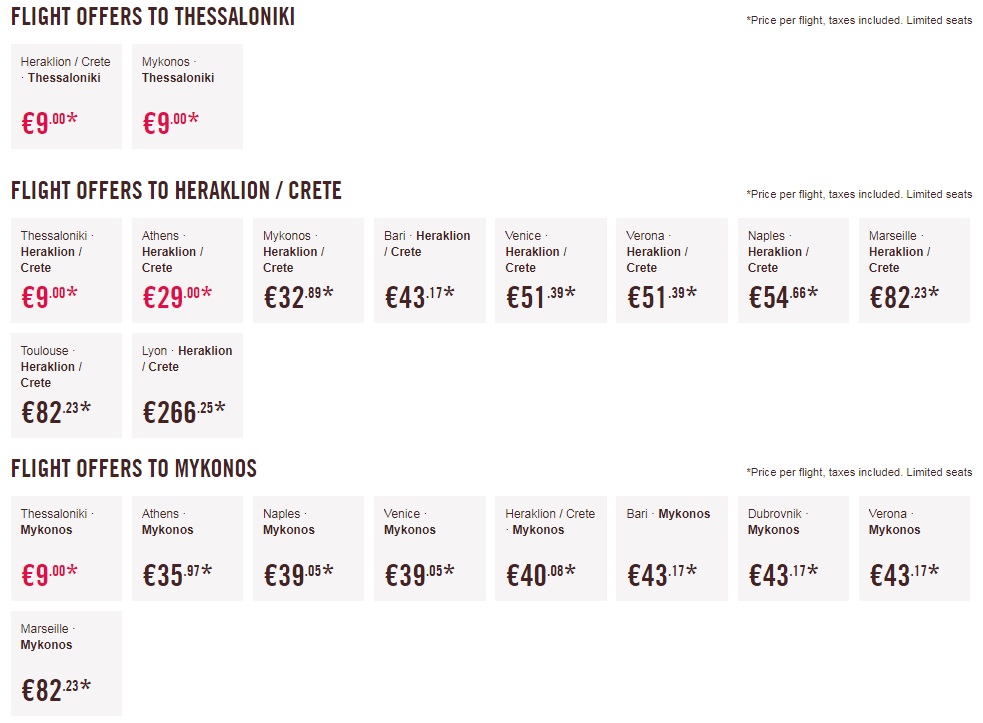
Task: Click Toulouse to Heraklion €82.23 card
Action: pos(66,386)
